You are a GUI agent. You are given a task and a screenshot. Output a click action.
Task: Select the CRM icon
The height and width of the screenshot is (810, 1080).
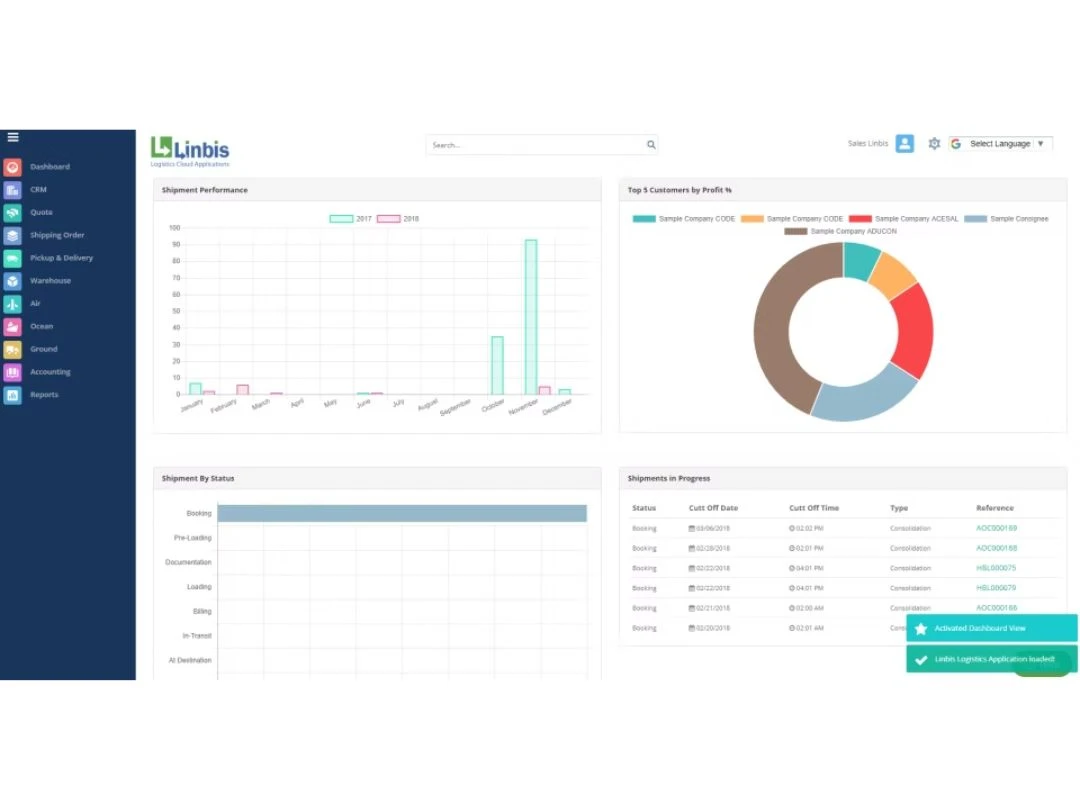point(14,189)
